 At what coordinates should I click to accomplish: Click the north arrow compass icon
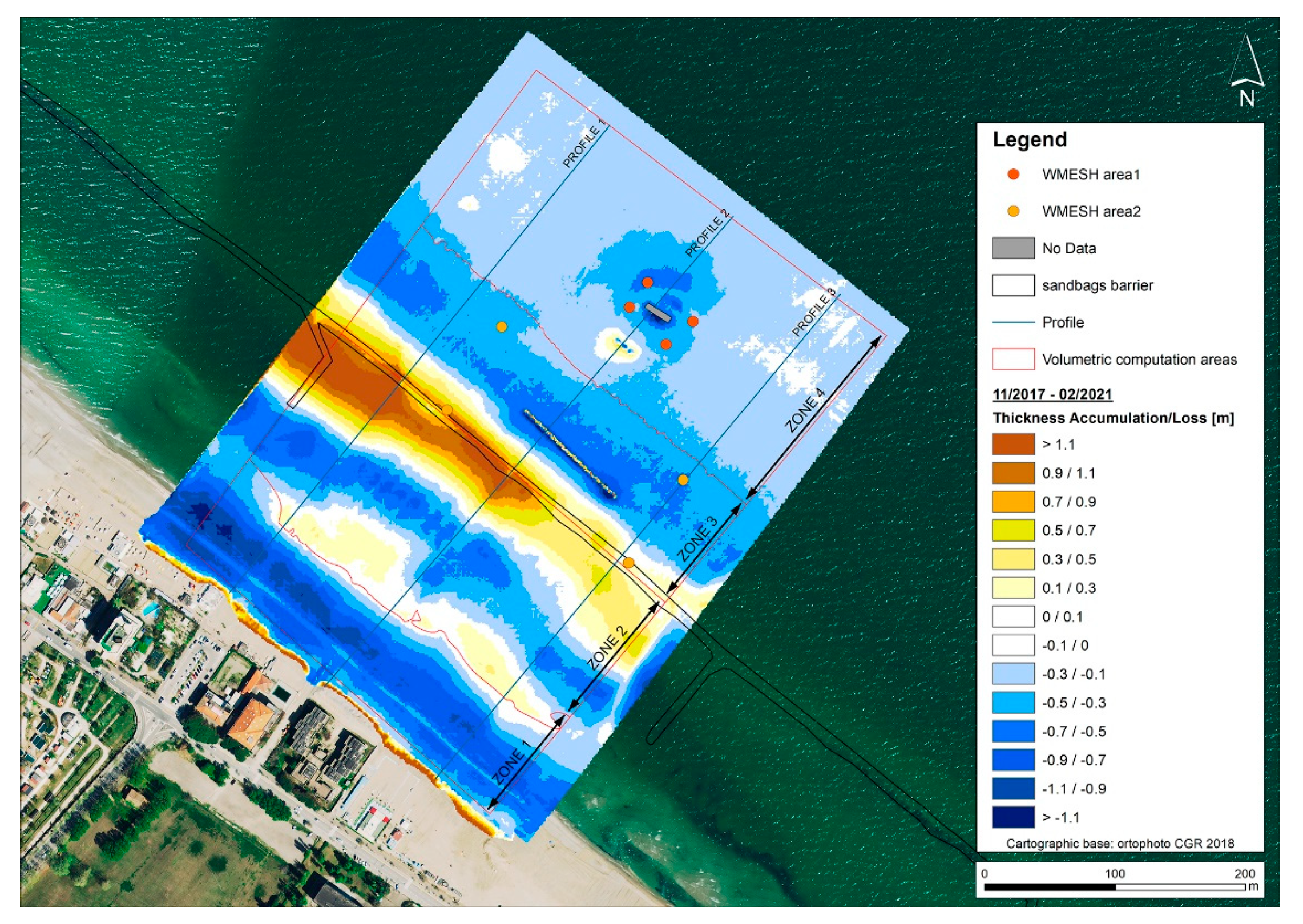click(x=1246, y=72)
